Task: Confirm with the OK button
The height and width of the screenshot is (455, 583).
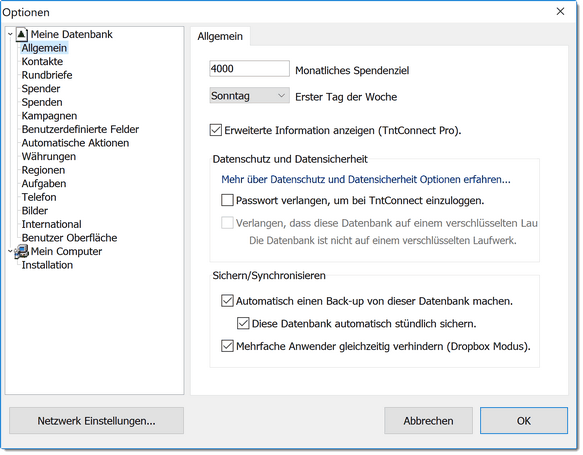Action: click(524, 421)
